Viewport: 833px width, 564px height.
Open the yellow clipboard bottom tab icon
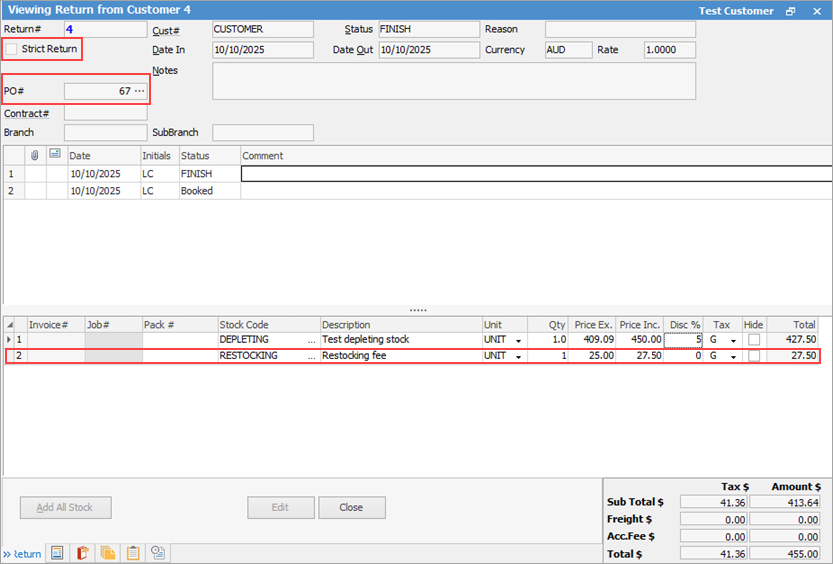tap(133, 553)
